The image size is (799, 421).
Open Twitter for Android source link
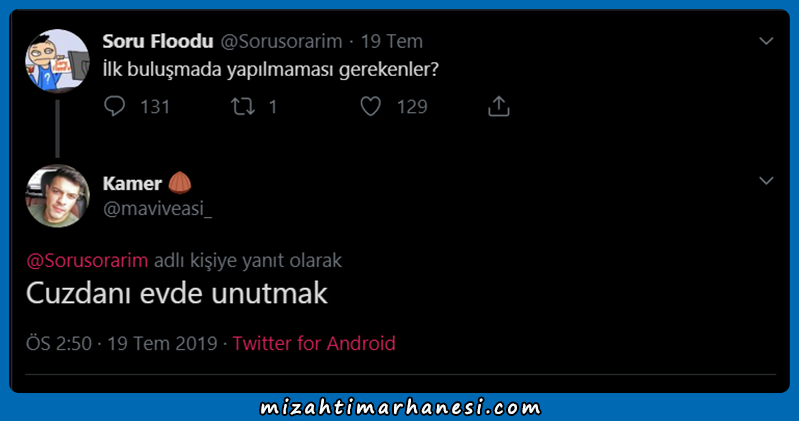(x=314, y=343)
